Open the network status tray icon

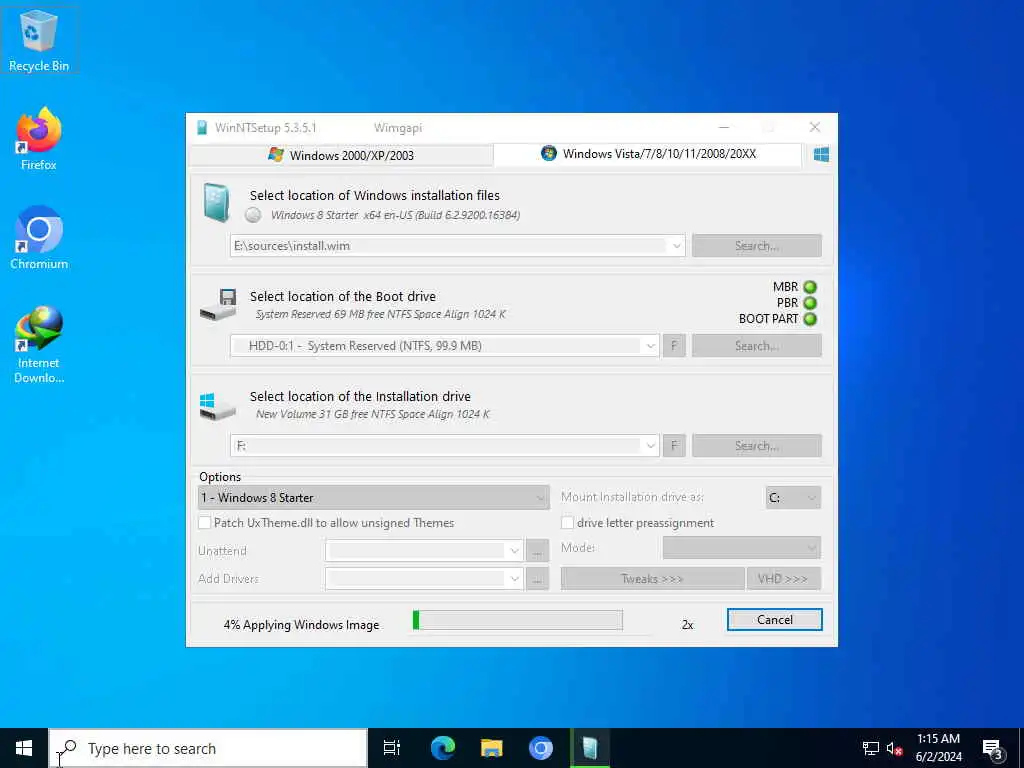pyautogui.click(x=871, y=748)
